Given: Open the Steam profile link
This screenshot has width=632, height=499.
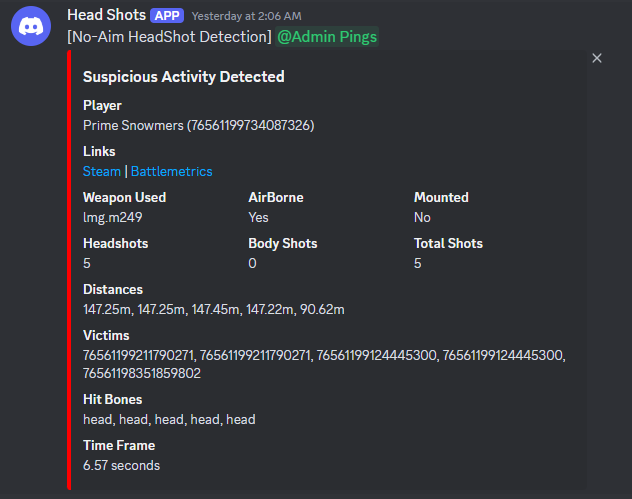Looking at the screenshot, I should coord(101,171).
